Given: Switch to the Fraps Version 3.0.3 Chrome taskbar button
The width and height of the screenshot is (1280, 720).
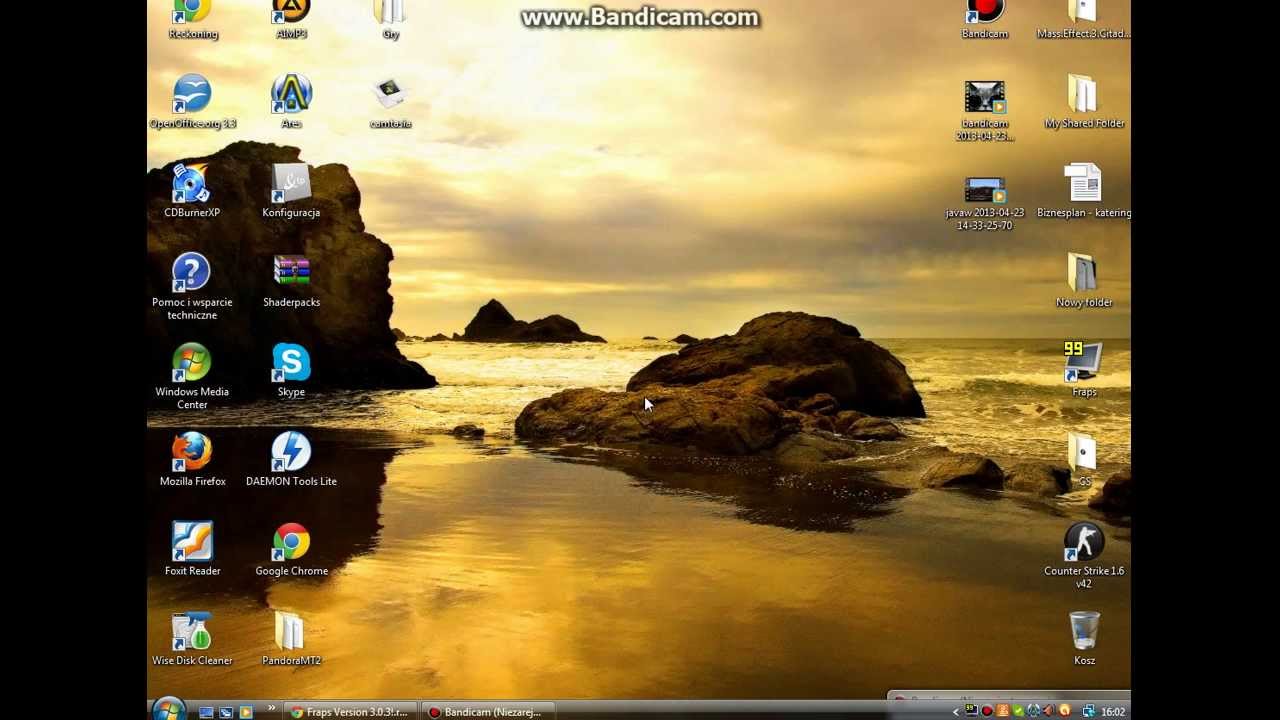Looking at the screenshot, I should (349, 712).
